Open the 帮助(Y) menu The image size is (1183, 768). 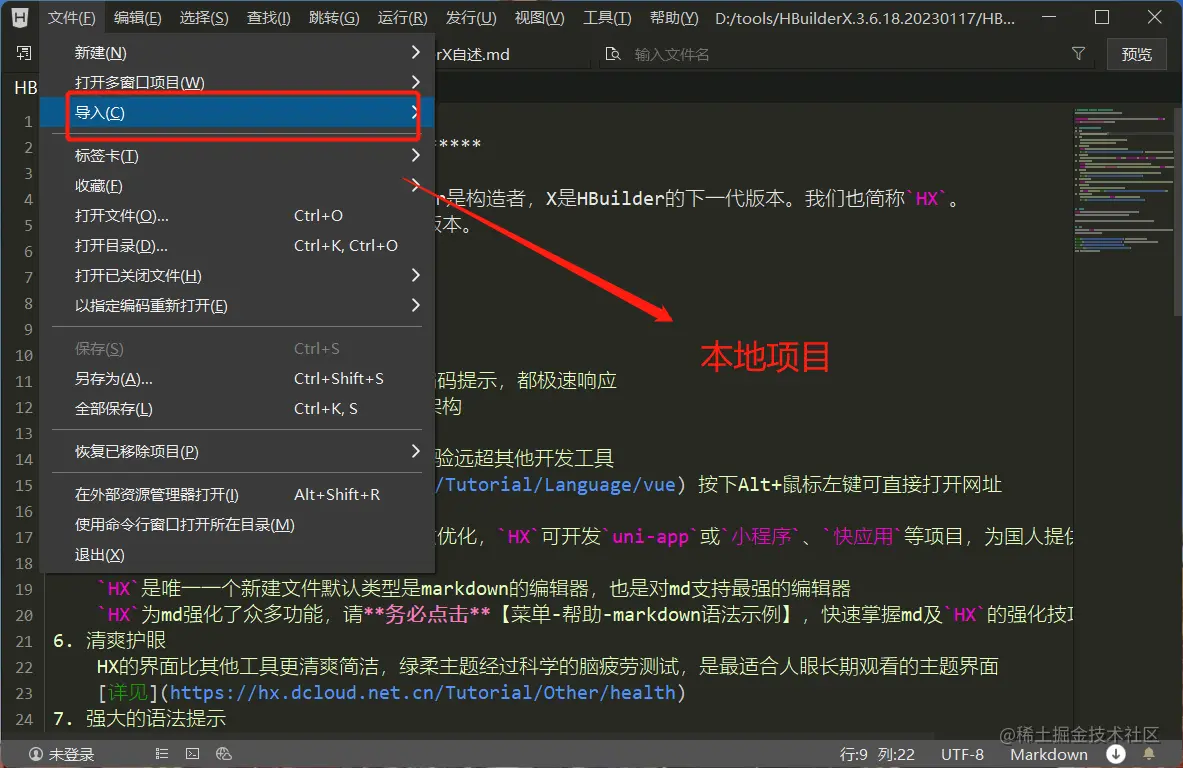(674, 17)
